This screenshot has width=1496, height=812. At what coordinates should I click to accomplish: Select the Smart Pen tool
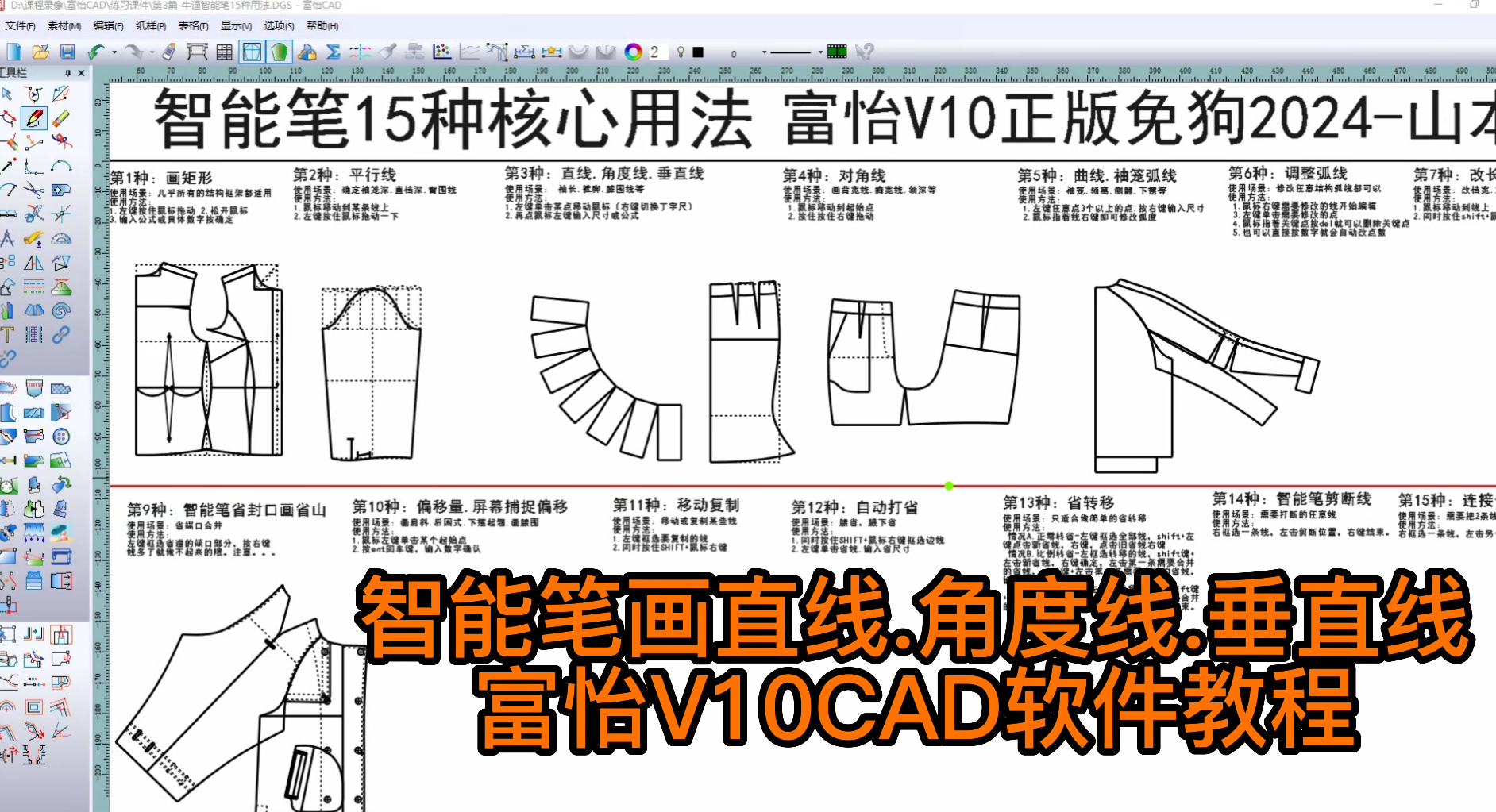[x=34, y=118]
